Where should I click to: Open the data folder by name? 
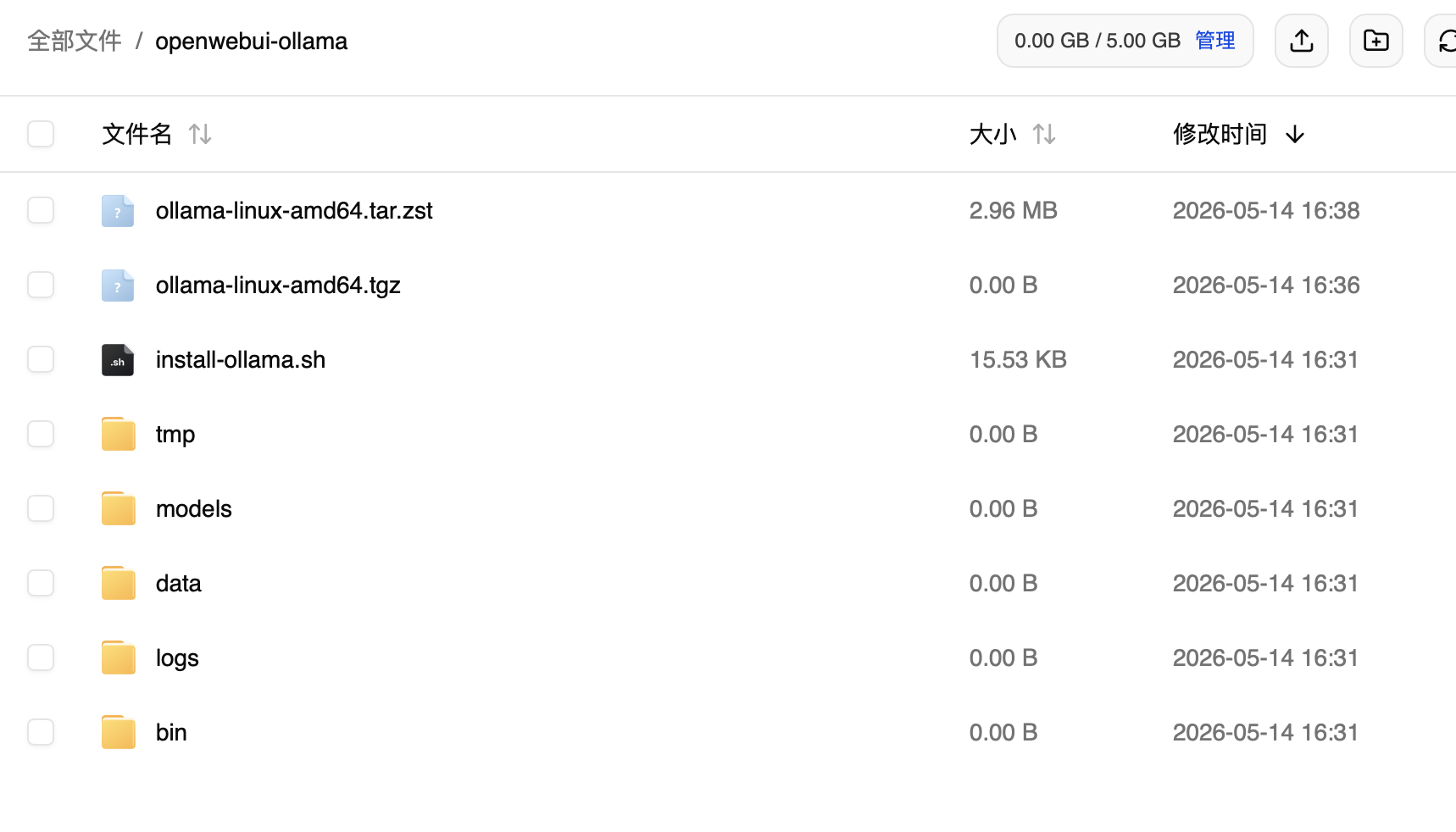tap(178, 583)
